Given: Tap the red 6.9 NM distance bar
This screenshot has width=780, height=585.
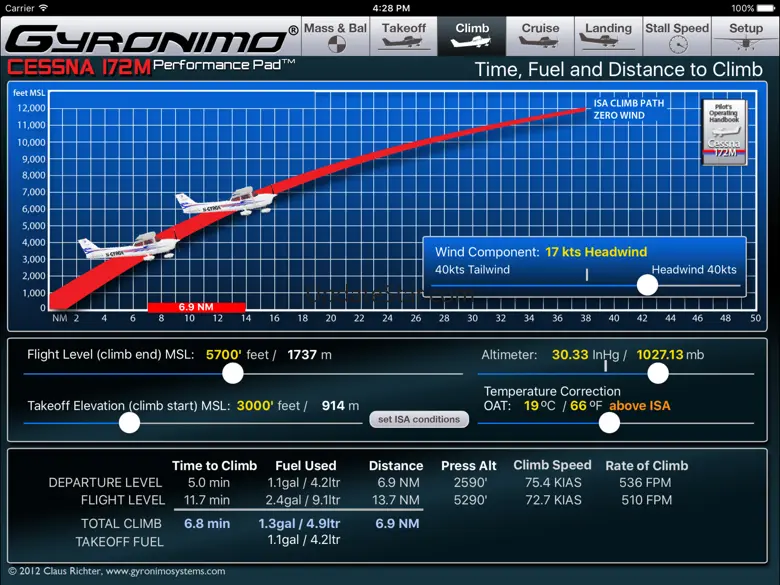Looking at the screenshot, I should pos(196,307).
